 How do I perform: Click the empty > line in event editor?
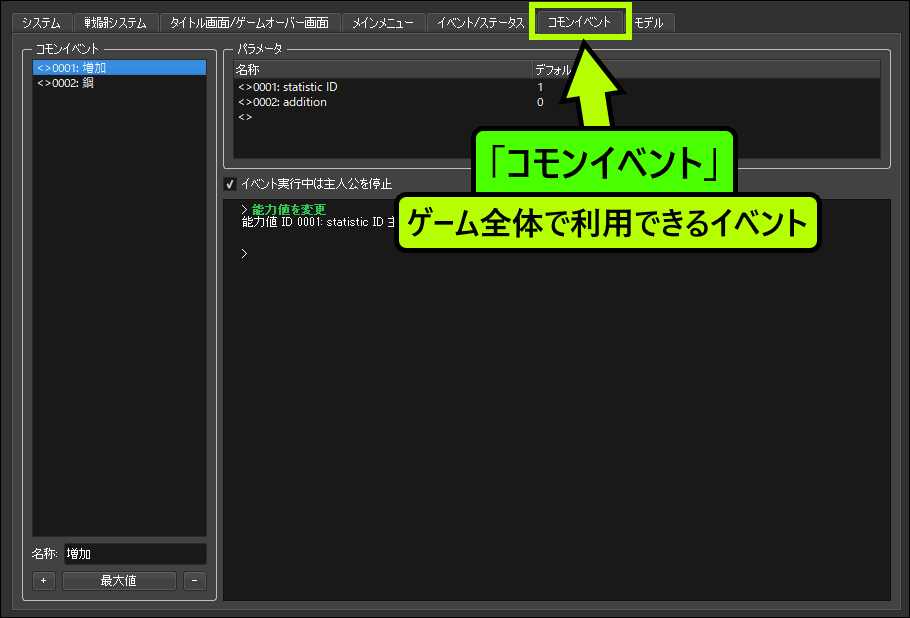click(x=244, y=254)
